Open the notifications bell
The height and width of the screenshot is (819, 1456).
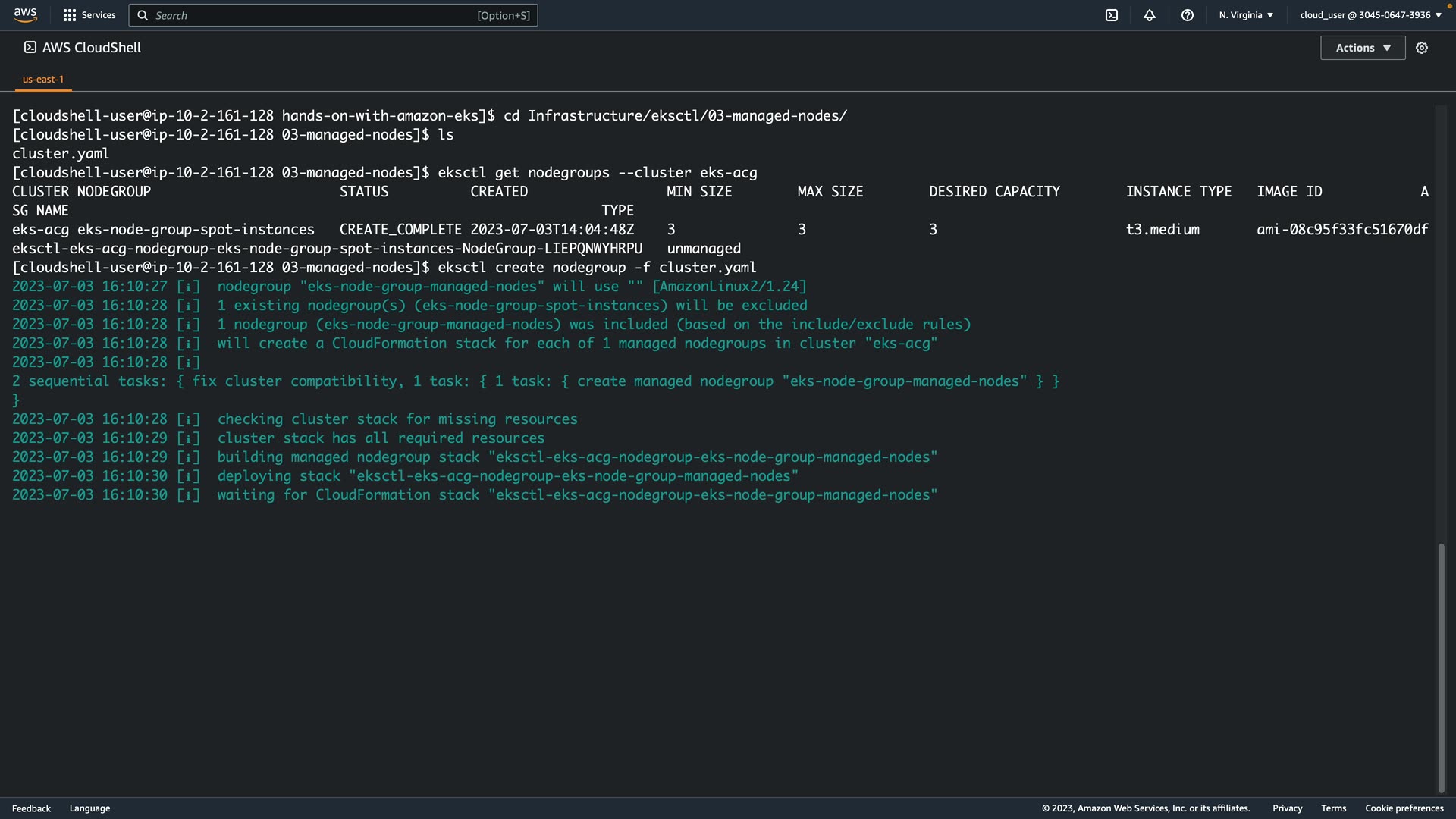[x=1150, y=15]
